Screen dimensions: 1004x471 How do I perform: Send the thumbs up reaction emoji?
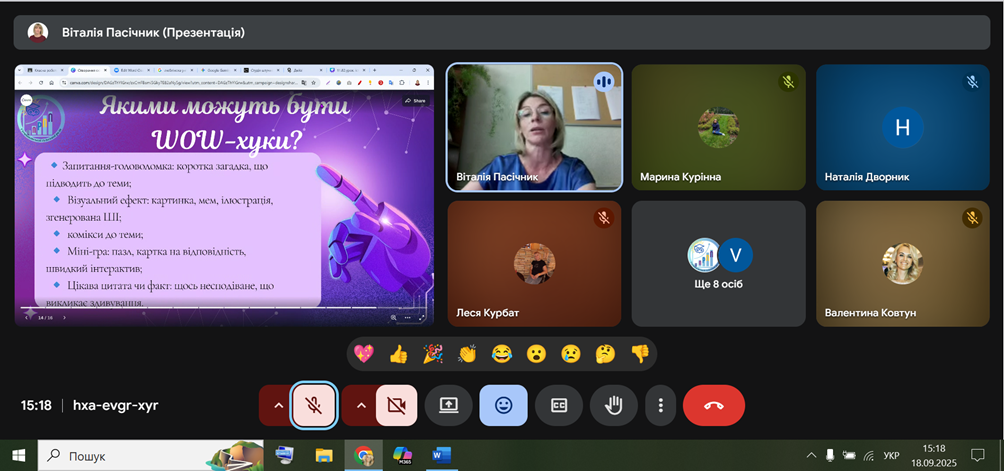click(x=398, y=353)
